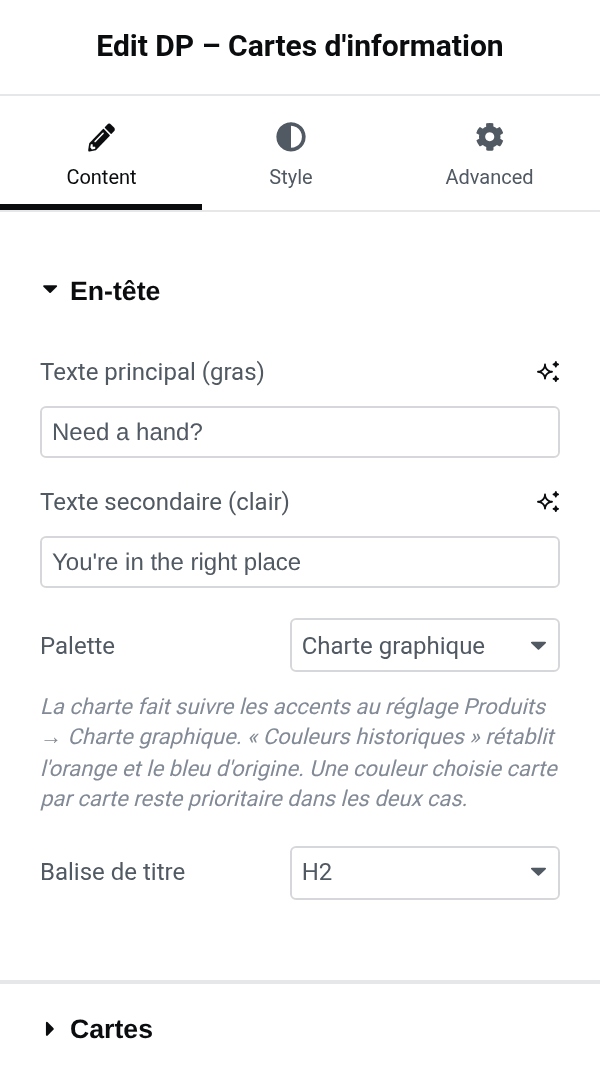Viewport: 600px width, 1076px height.
Task: Click the H2 dropdown caret arrow
Action: coord(538,873)
